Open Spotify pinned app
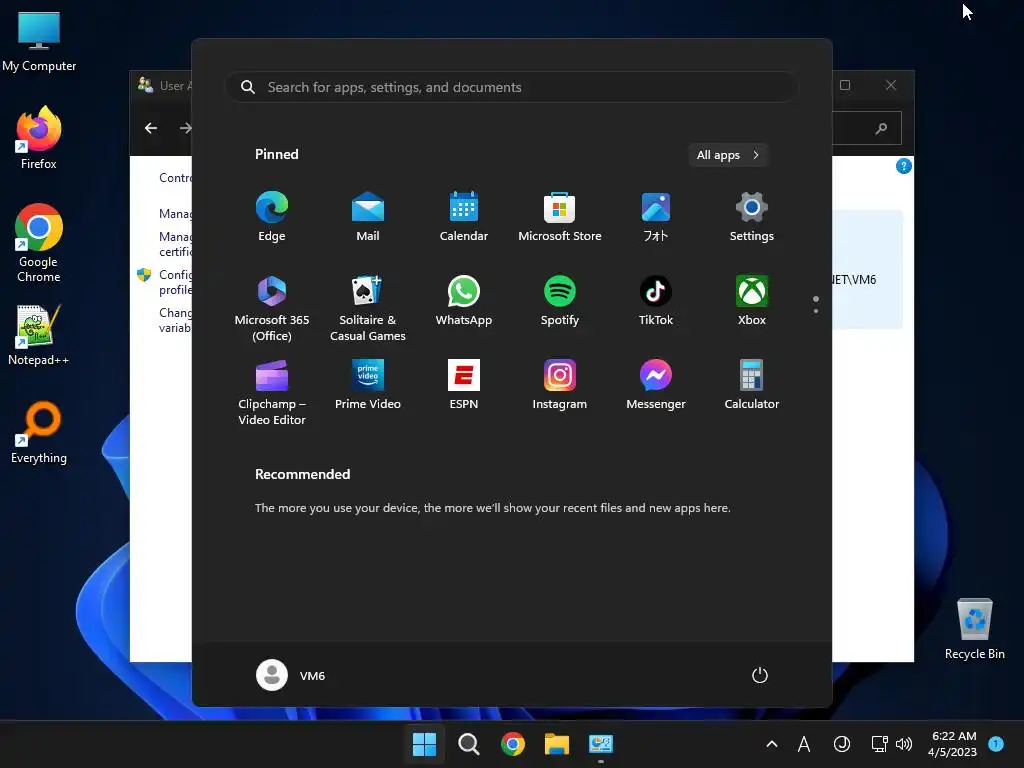 click(x=560, y=301)
